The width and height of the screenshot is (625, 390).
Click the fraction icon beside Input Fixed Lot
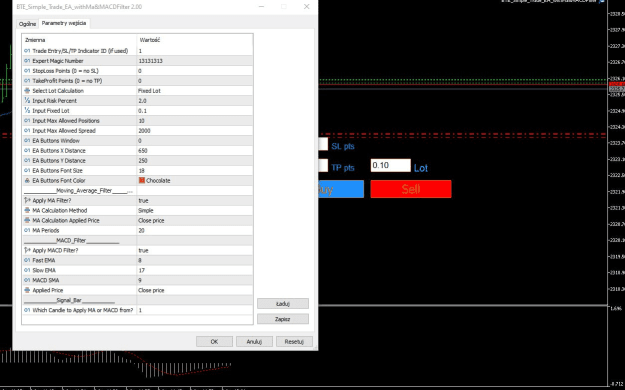27,110
